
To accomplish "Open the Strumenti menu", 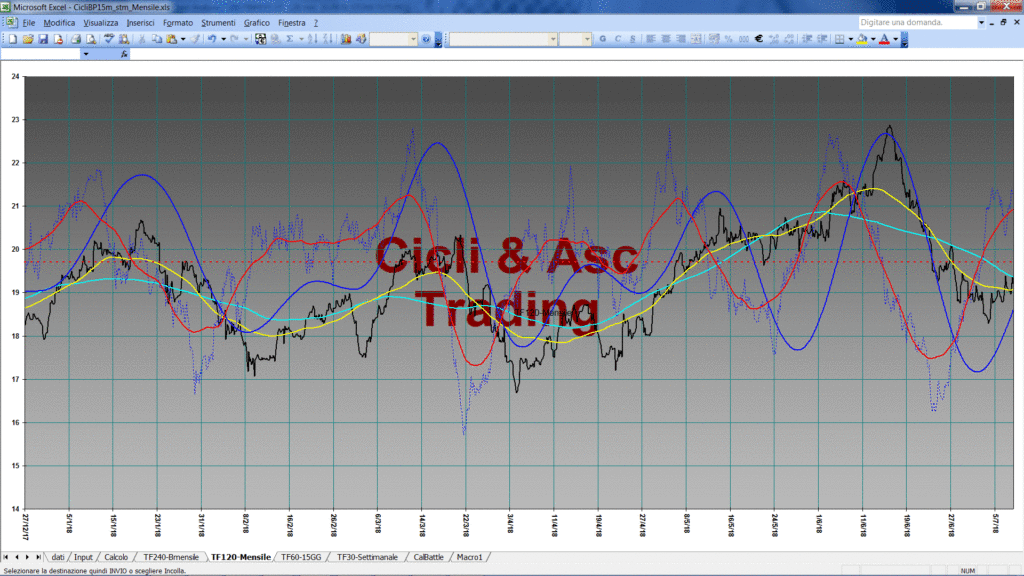I will pyautogui.click(x=218, y=23).
